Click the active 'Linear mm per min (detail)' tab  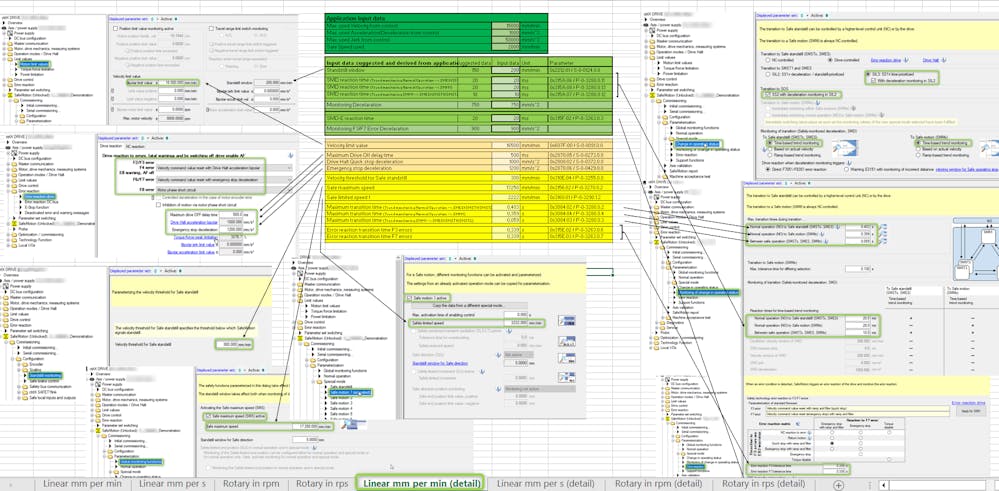coord(420,483)
